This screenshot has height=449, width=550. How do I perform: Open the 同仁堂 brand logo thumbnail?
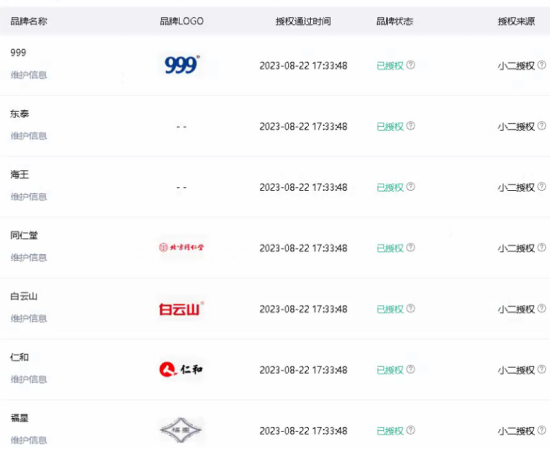pos(181,247)
